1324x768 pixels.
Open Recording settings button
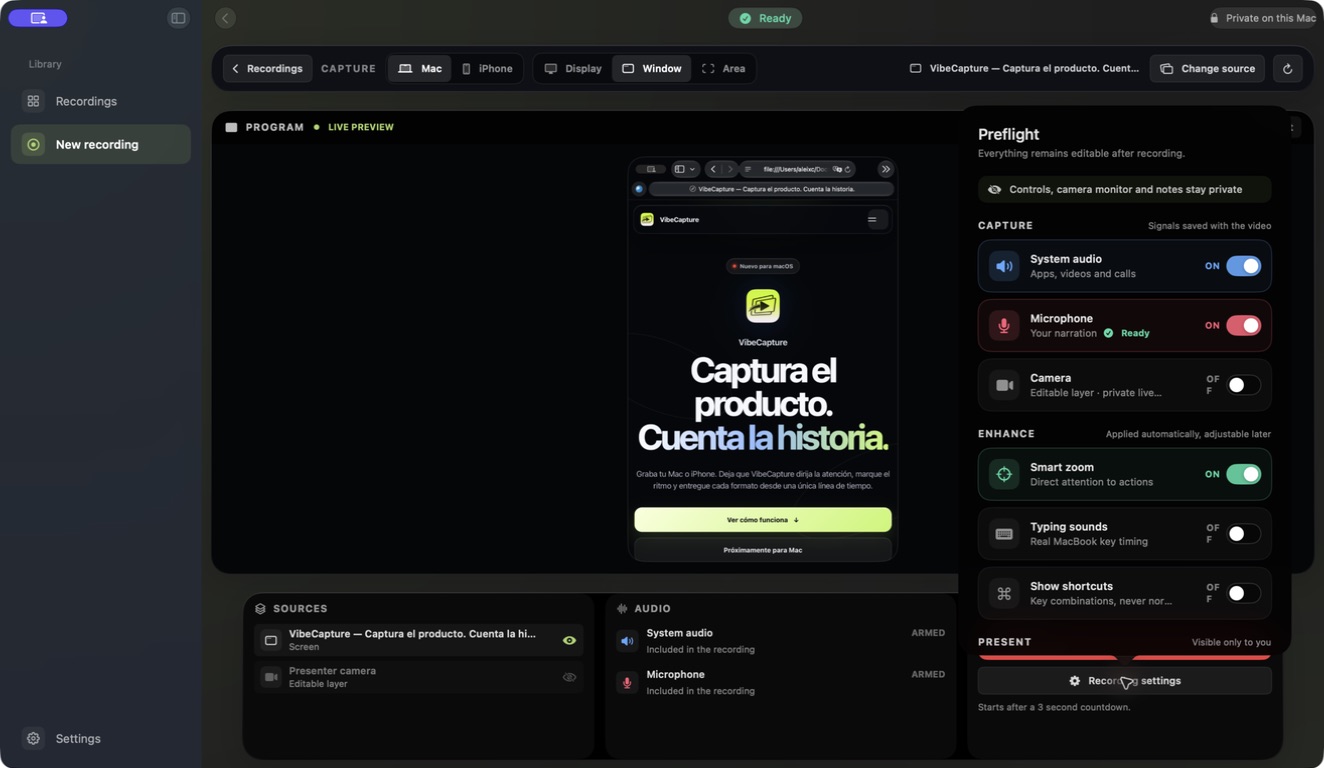coord(1124,681)
